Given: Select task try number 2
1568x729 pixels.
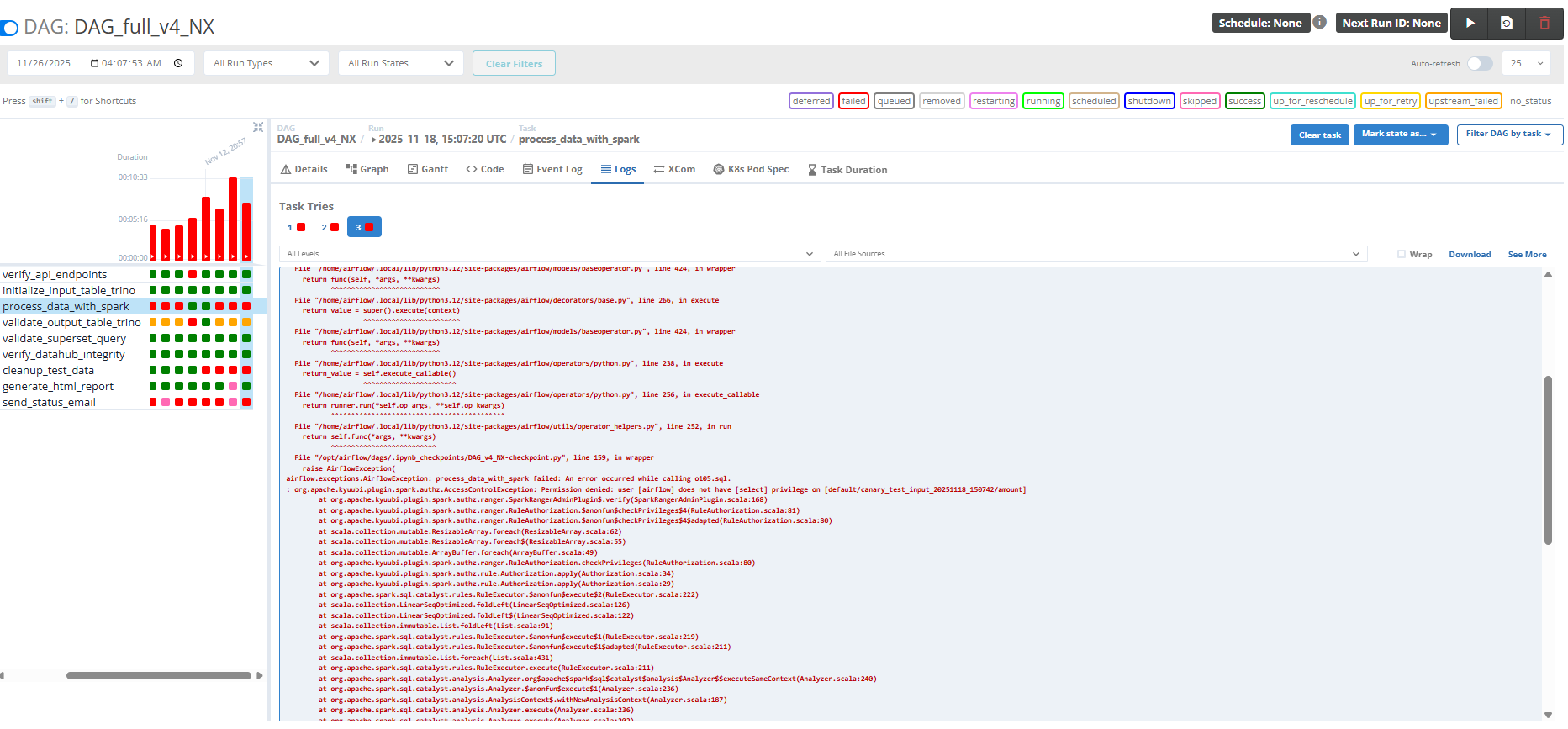Looking at the screenshot, I should [x=330, y=227].
